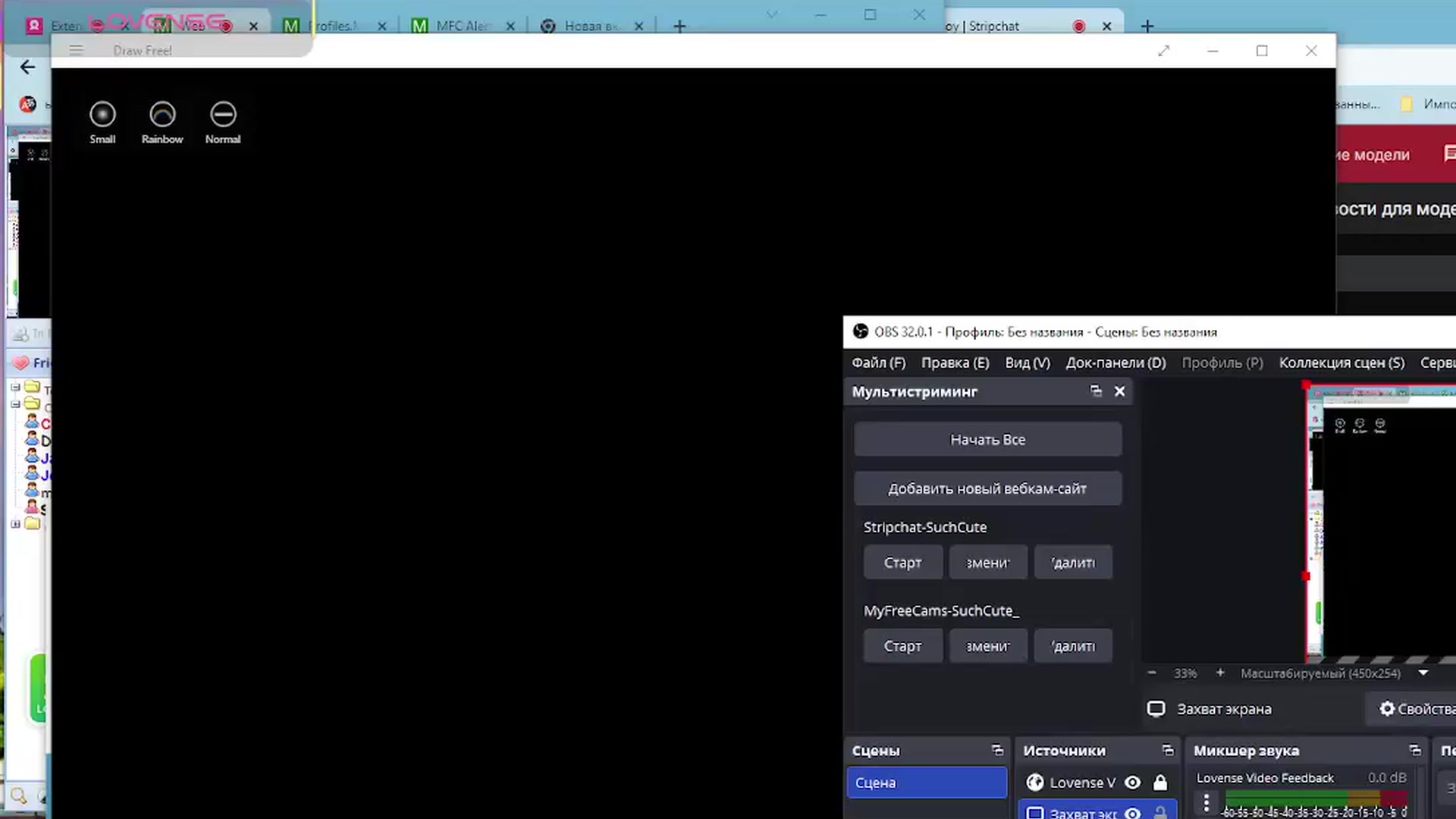The width and height of the screenshot is (1456, 819).
Task: Click the Начать Все button
Action: [x=987, y=440]
